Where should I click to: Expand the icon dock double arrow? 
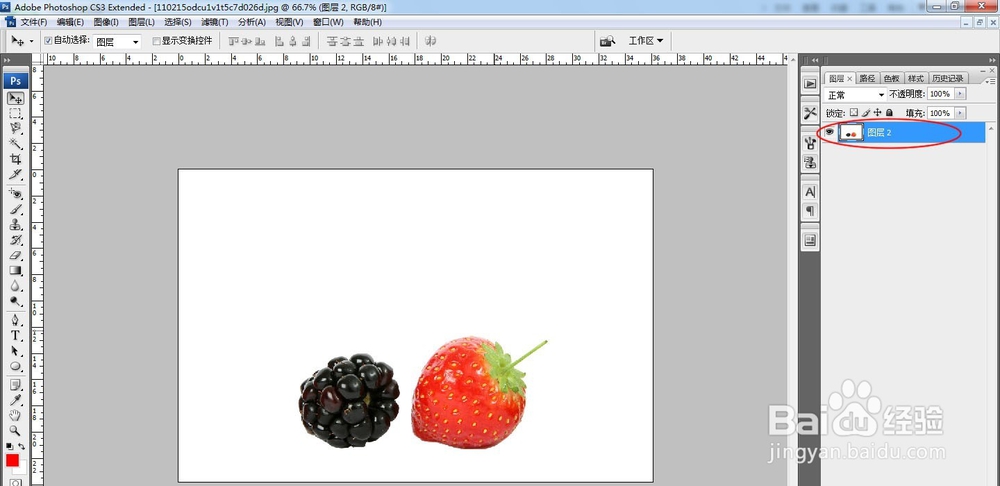[814, 60]
